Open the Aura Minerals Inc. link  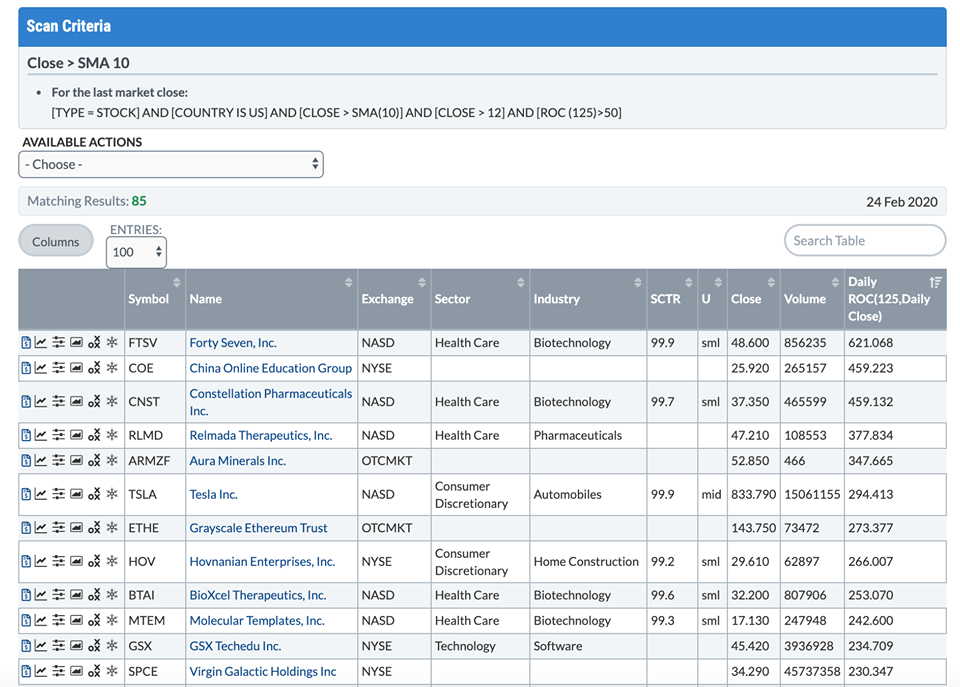[238, 460]
